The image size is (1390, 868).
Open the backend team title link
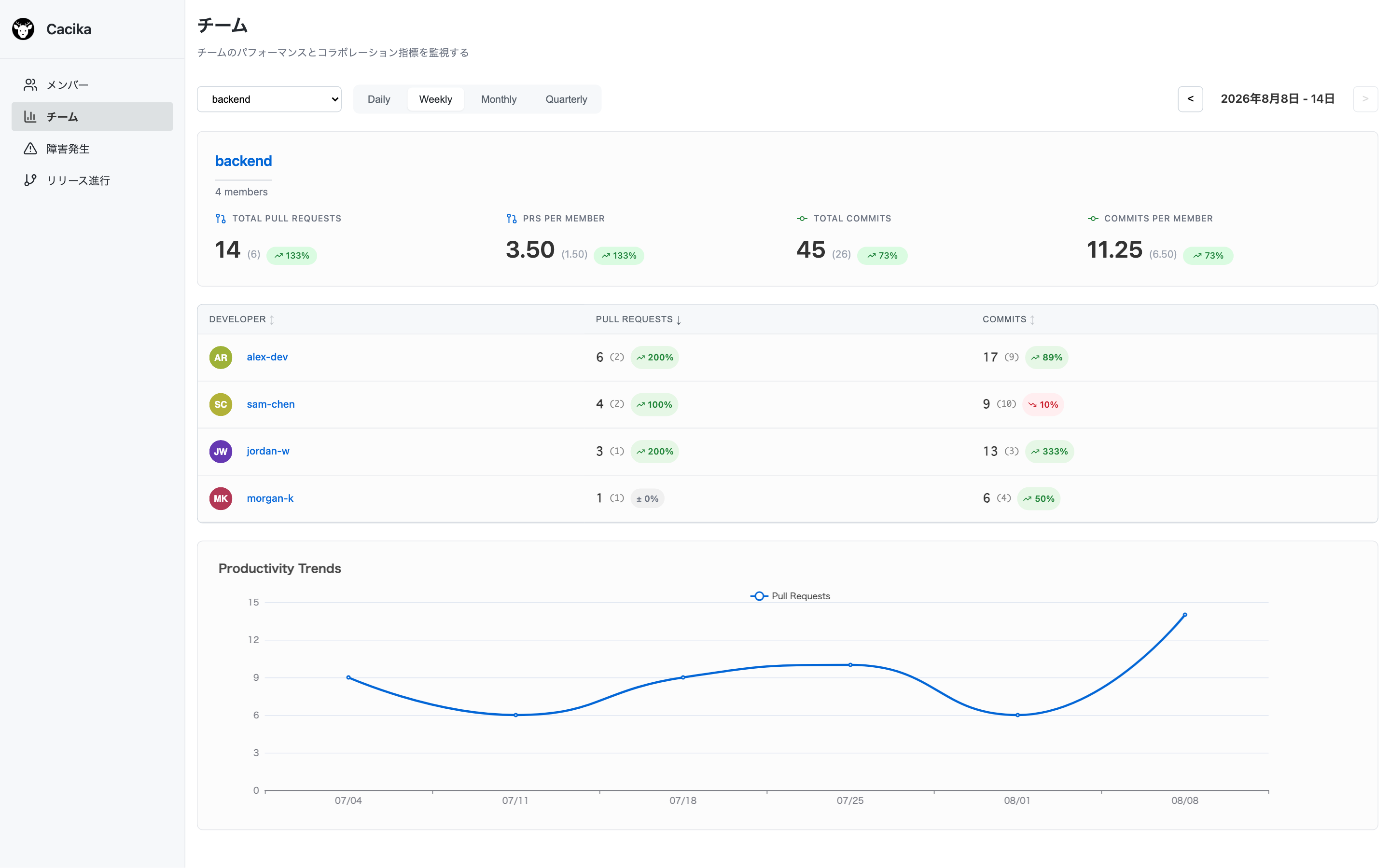[243, 161]
